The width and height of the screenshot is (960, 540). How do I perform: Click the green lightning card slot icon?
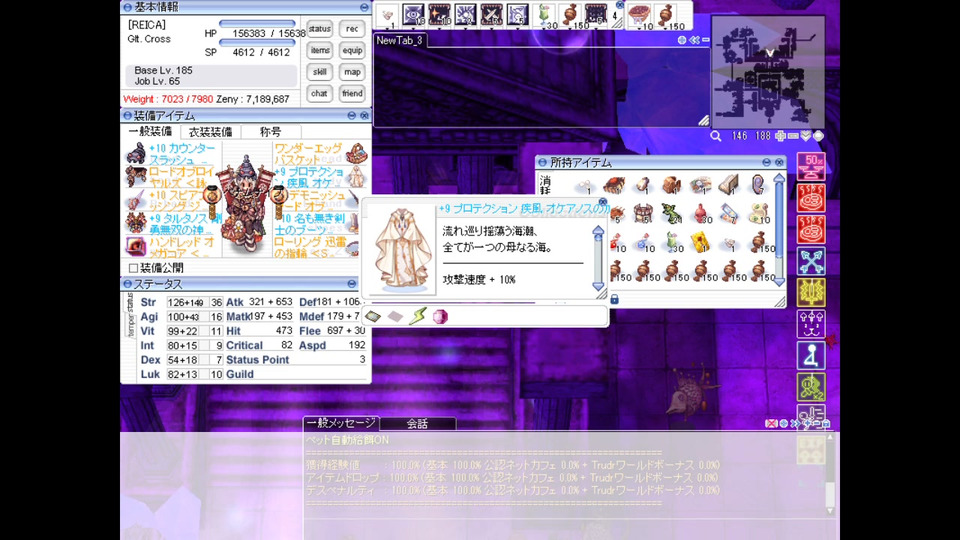click(418, 316)
